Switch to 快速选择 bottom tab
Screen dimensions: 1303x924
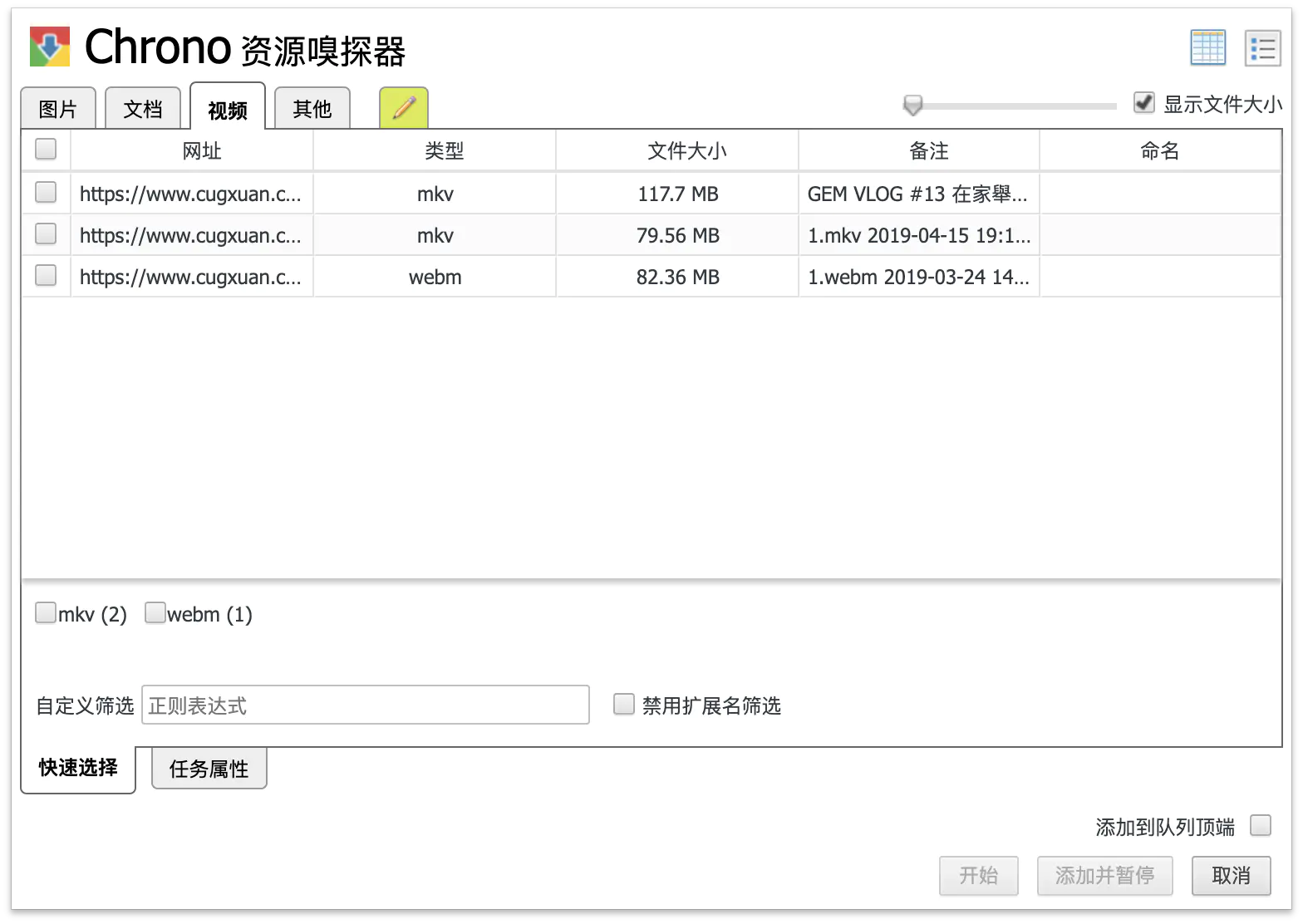[x=78, y=768]
